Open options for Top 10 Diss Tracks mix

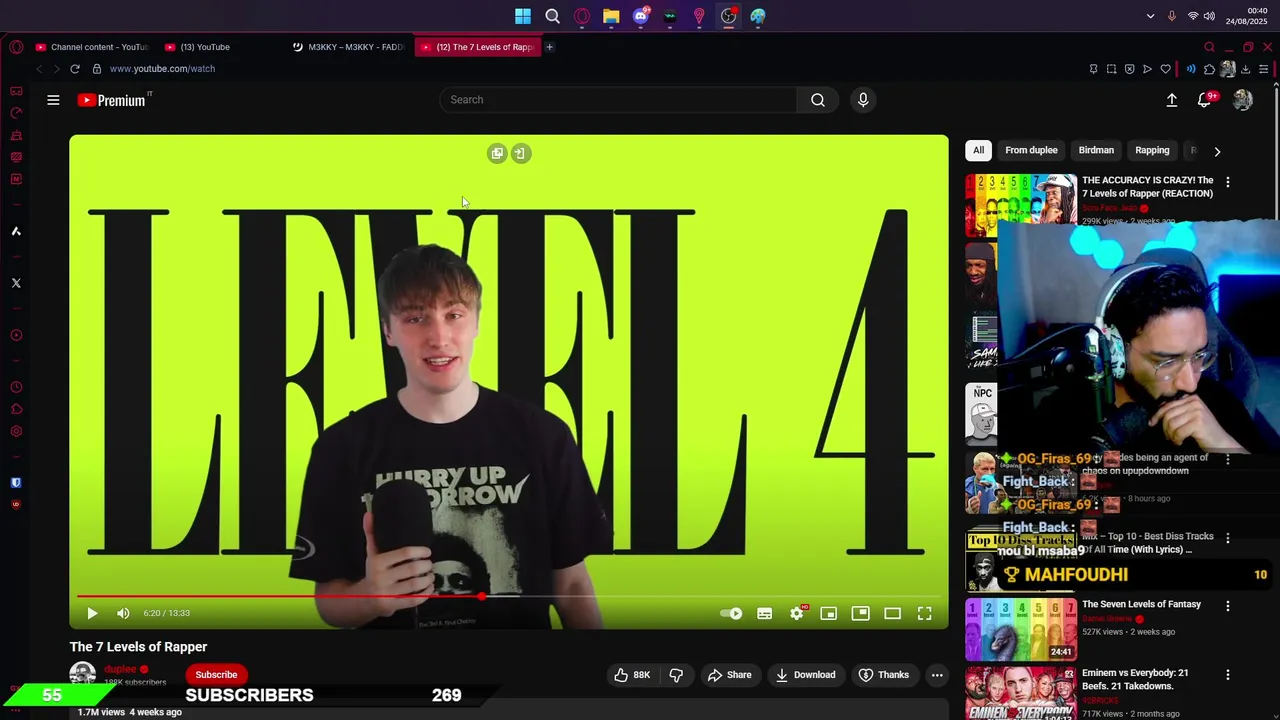pyautogui.click(x=1228, y=538)
